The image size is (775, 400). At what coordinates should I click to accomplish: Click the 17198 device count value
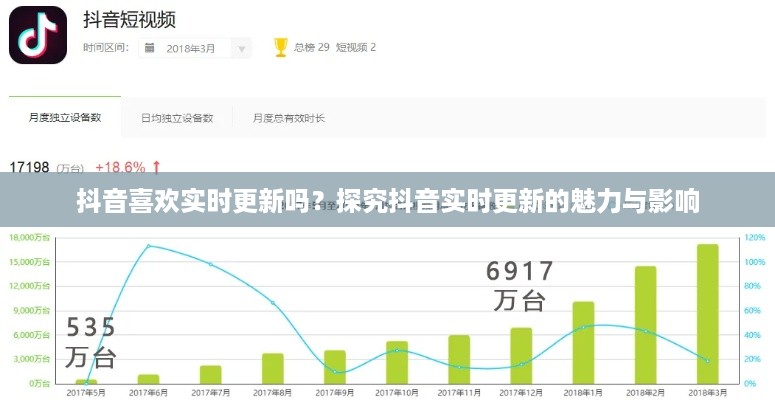click(x=30, y=167)
